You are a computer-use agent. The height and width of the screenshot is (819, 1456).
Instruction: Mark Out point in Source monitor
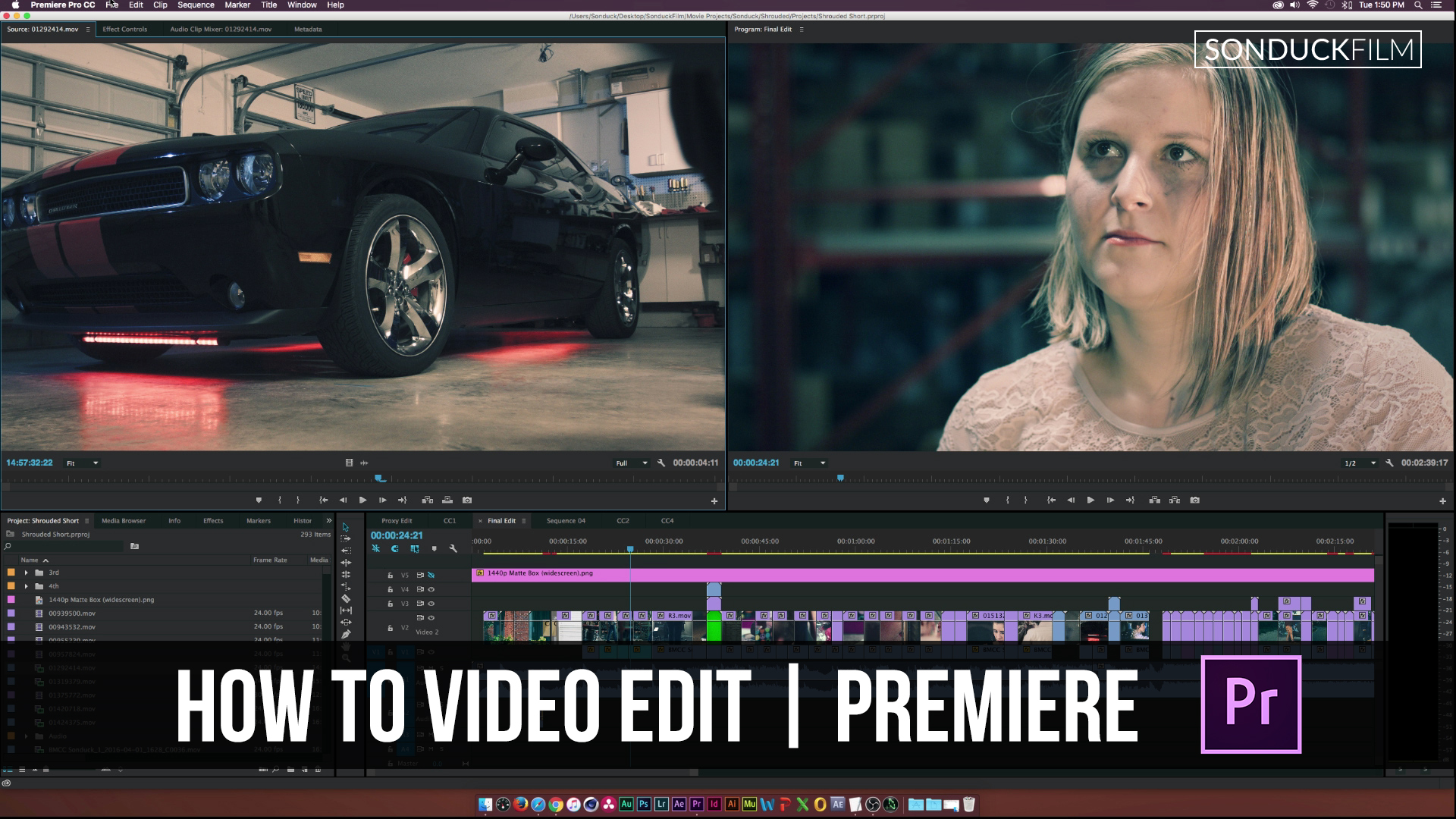click(298, 500)
